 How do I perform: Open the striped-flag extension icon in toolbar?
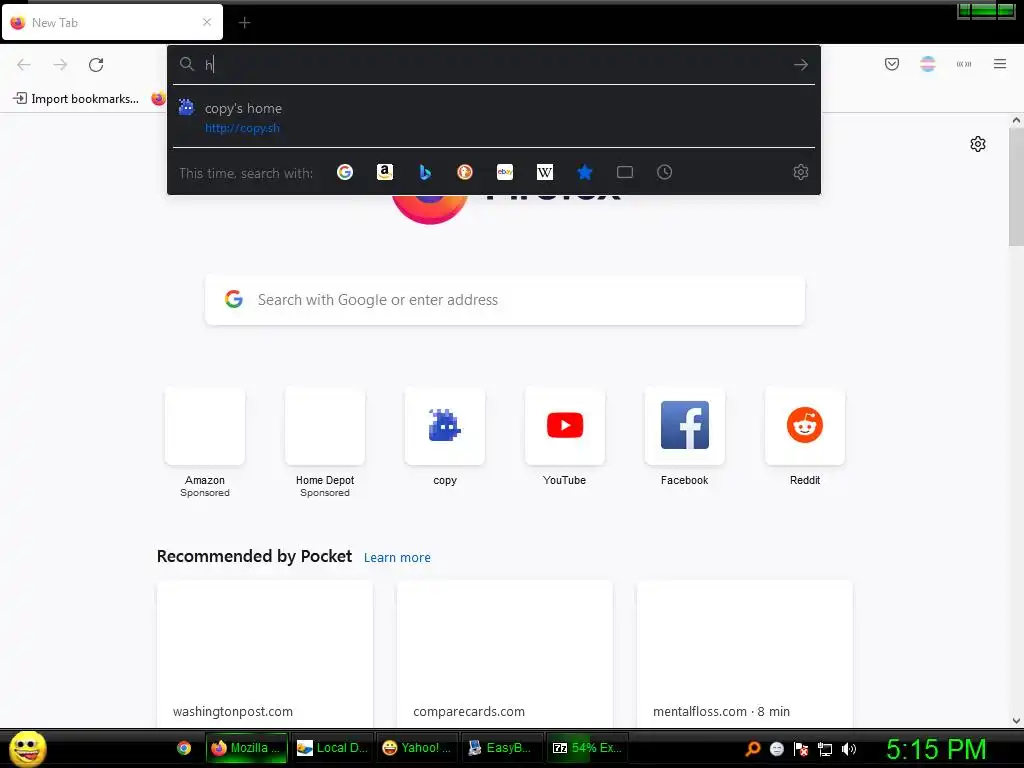[x=927, y=64]
